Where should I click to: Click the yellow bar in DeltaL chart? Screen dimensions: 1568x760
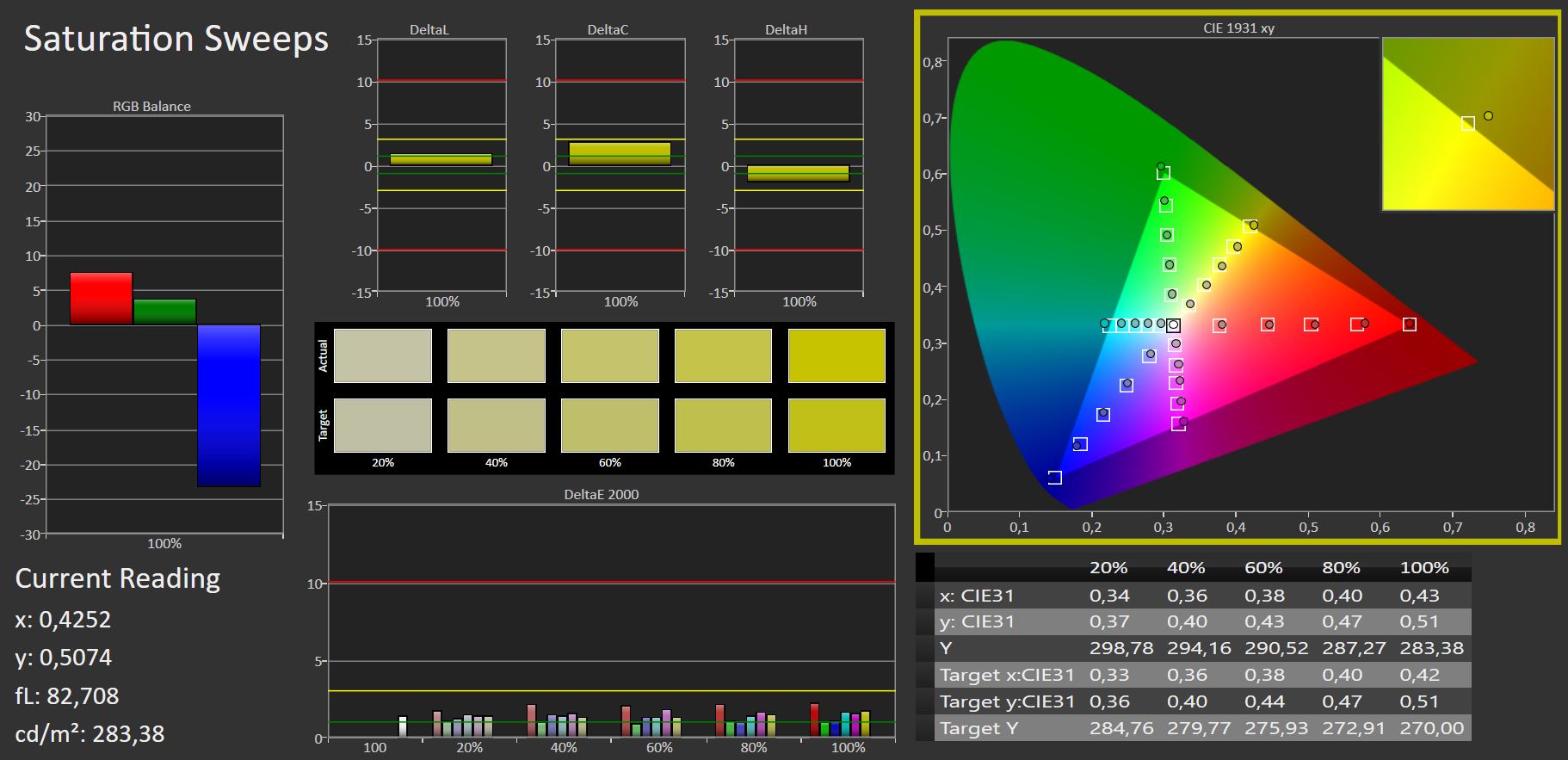(x=441, y=160)
